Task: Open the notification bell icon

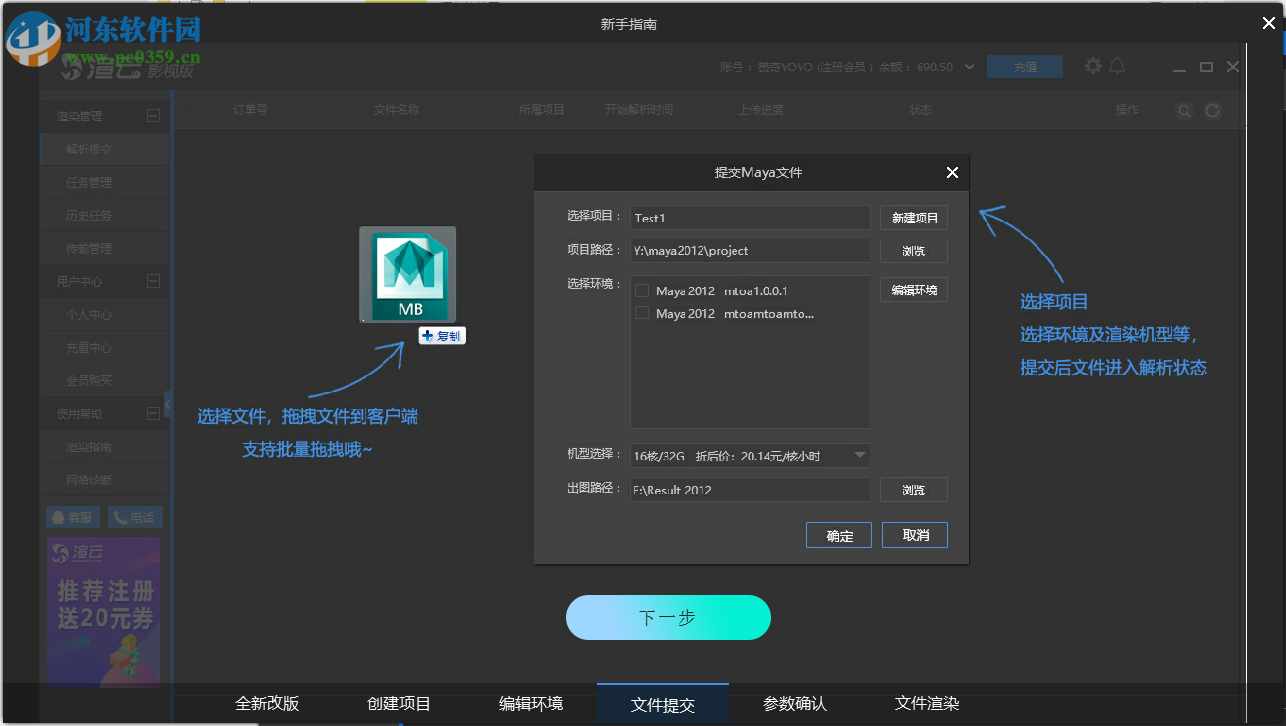Action: (x=1117, y=66)
